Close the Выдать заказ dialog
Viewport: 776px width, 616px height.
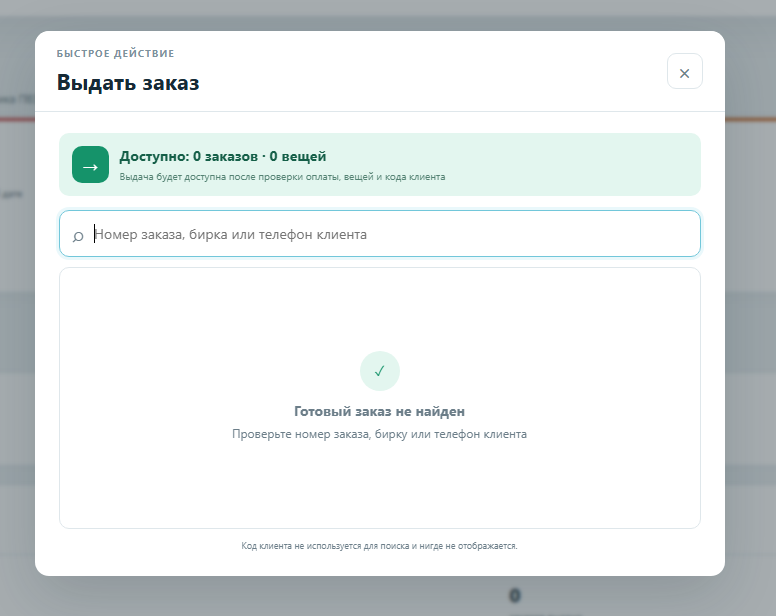pyautogui.click(x=684, y=71)
